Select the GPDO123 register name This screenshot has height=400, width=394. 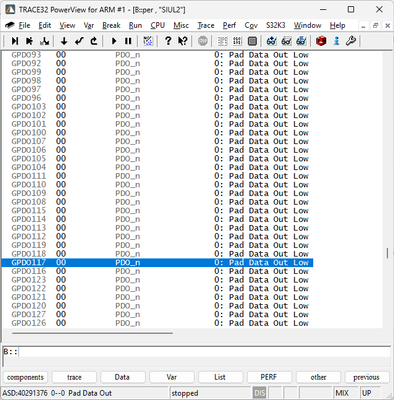pos(29,280)
